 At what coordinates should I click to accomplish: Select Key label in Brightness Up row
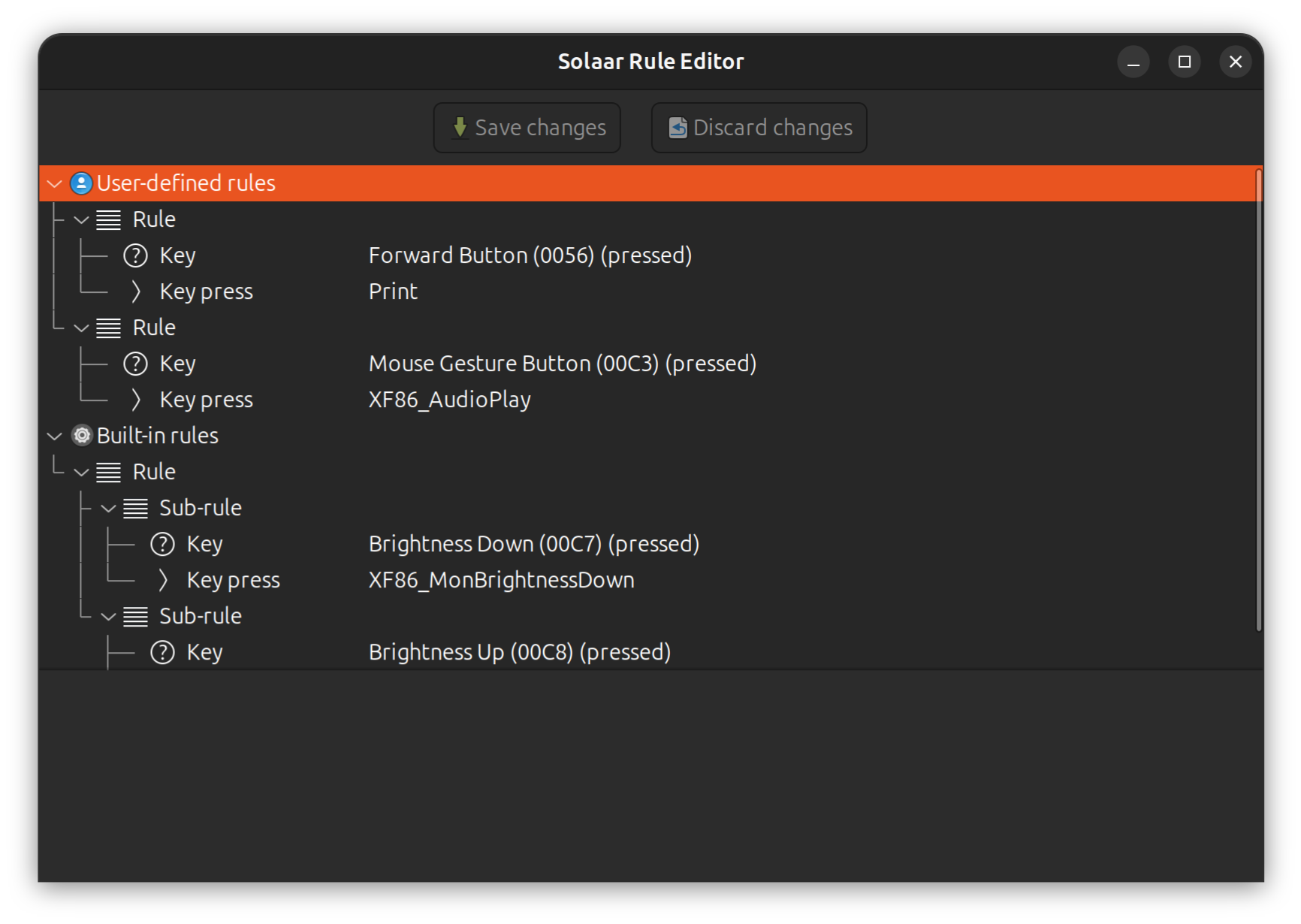point(205,653)
